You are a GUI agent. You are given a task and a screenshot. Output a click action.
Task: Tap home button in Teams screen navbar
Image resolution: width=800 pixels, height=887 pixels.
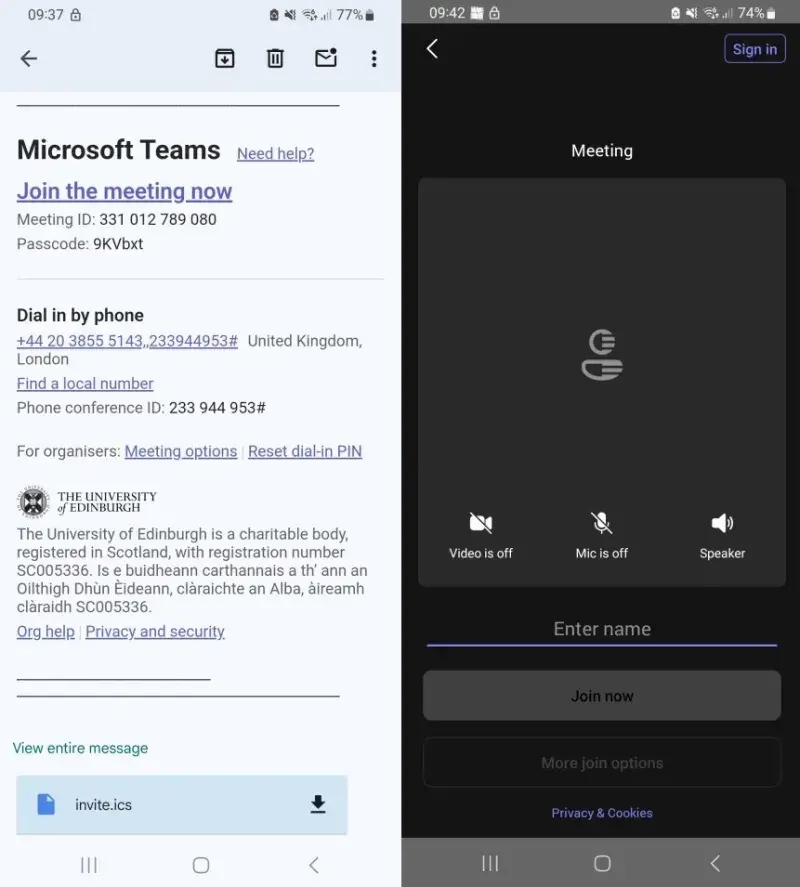[x=603, y=863]
